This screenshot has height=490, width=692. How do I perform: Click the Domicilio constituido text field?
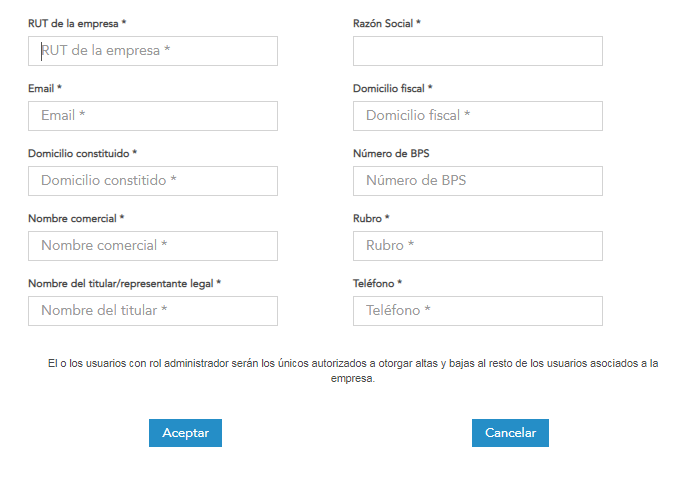pyautogui.click(x=153, y=181)
